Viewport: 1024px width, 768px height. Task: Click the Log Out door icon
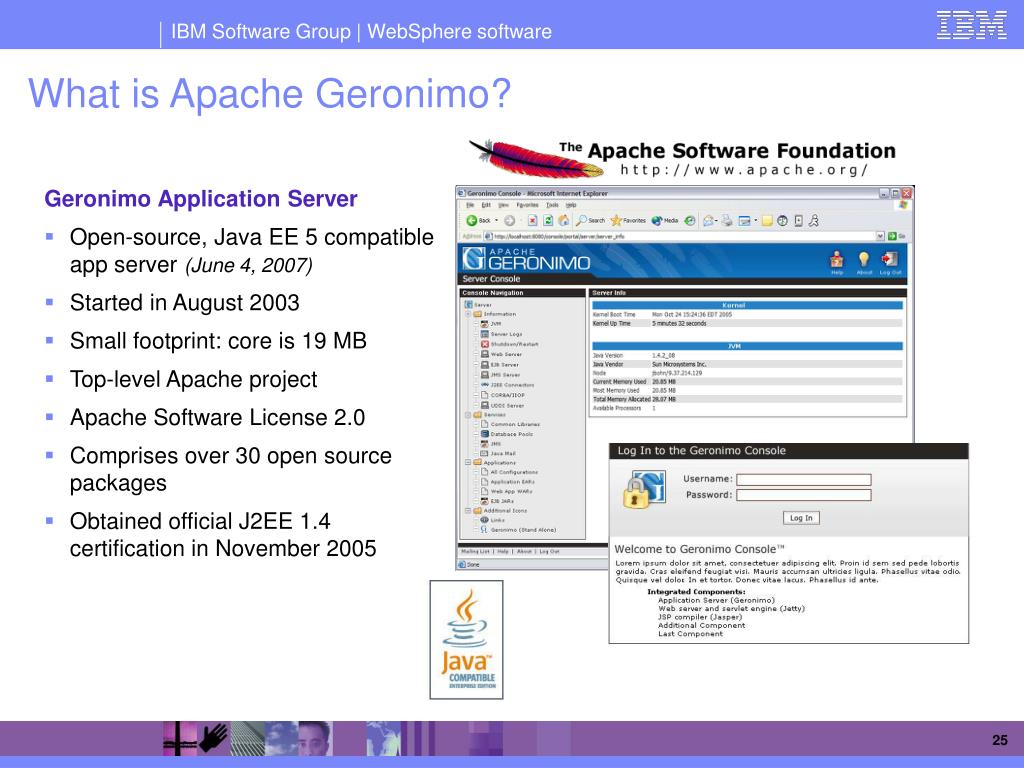(890, 263)
